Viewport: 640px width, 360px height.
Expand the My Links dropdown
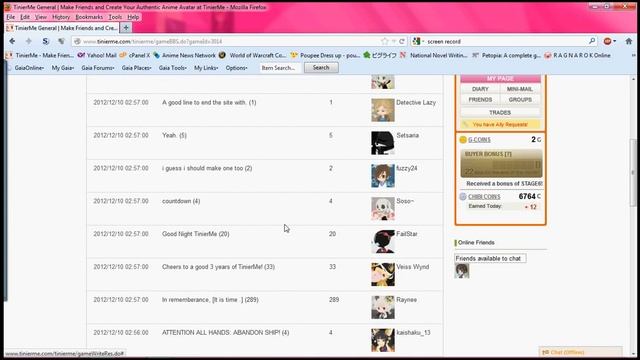pyautogui.click(x=206, y=68)
